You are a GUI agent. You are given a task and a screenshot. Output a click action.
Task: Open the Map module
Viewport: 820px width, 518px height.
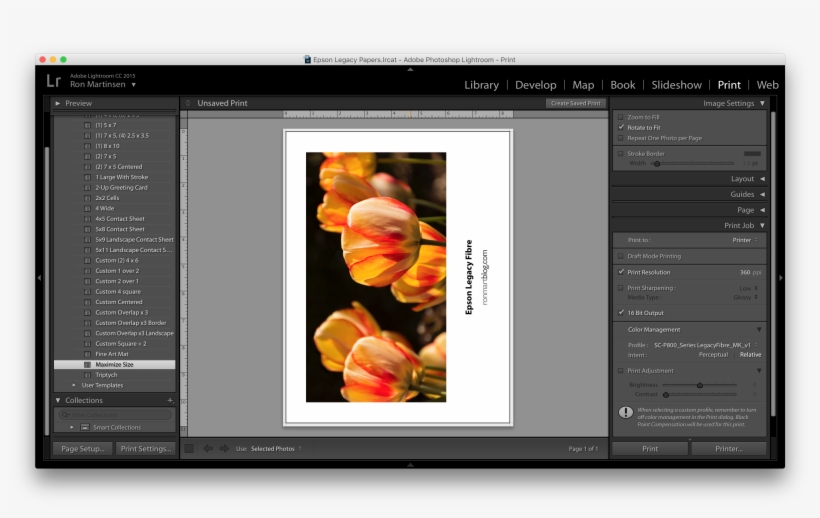(x=583, y=85)
